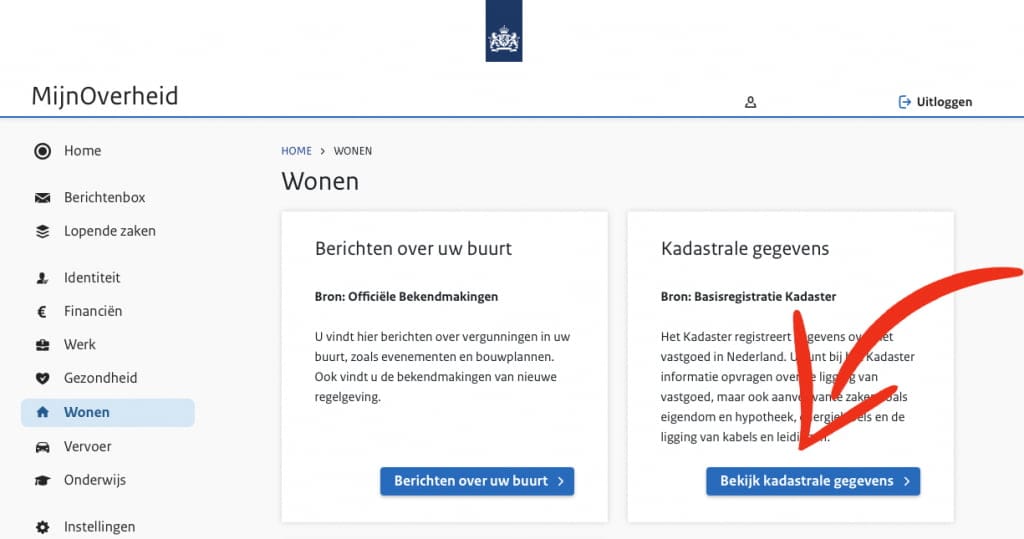The width and height of the screenshot is (1024, 539).
Task: Open Home in the sidebar menu
Action: 82,151
